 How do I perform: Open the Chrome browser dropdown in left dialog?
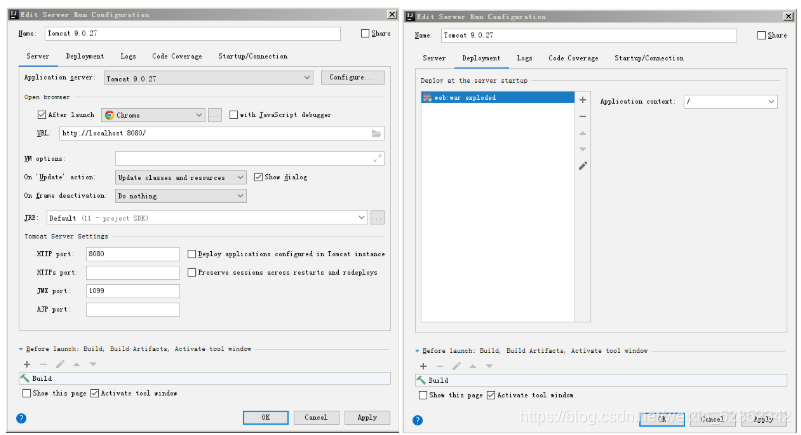pos(153,115)
